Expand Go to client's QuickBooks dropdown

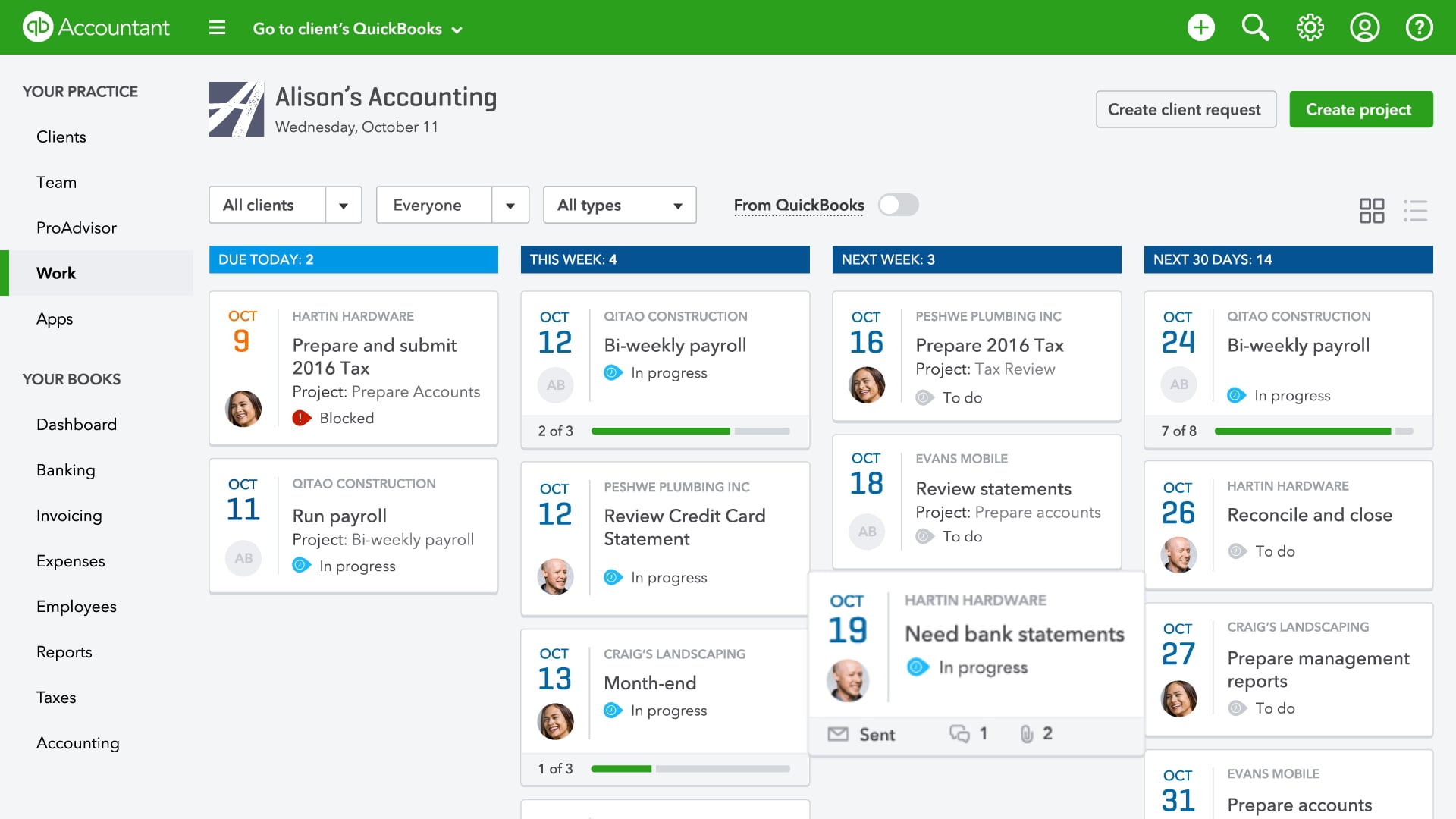click(358, 29)
